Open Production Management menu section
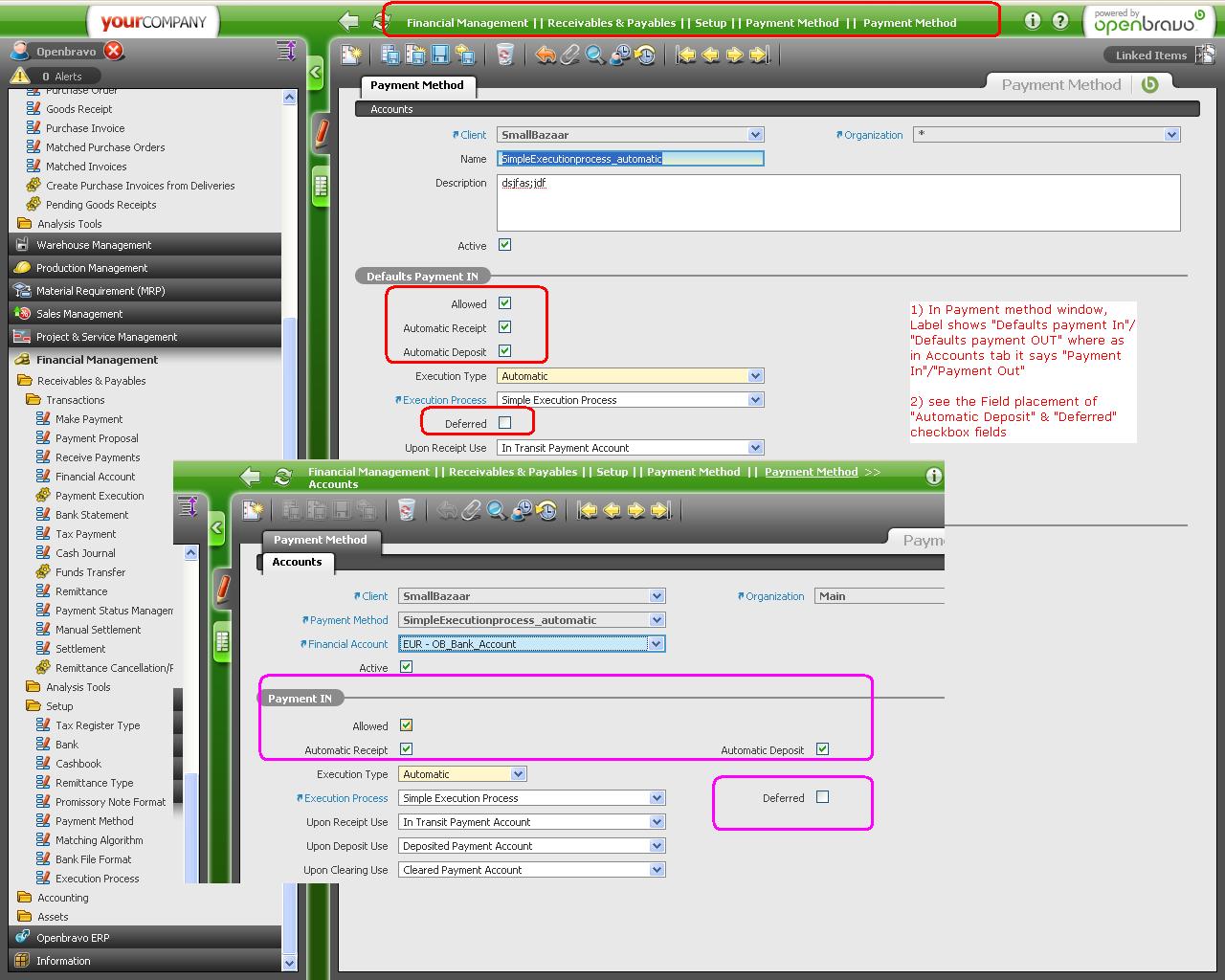The image size is (1225, 980). tap(145, 268)
